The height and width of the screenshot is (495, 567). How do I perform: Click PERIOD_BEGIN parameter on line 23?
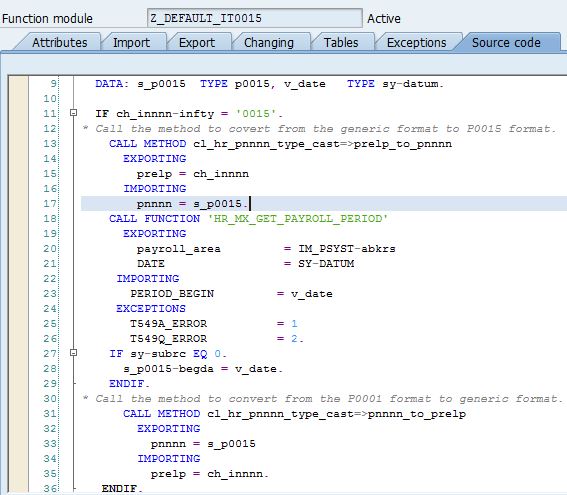point(172,294)
